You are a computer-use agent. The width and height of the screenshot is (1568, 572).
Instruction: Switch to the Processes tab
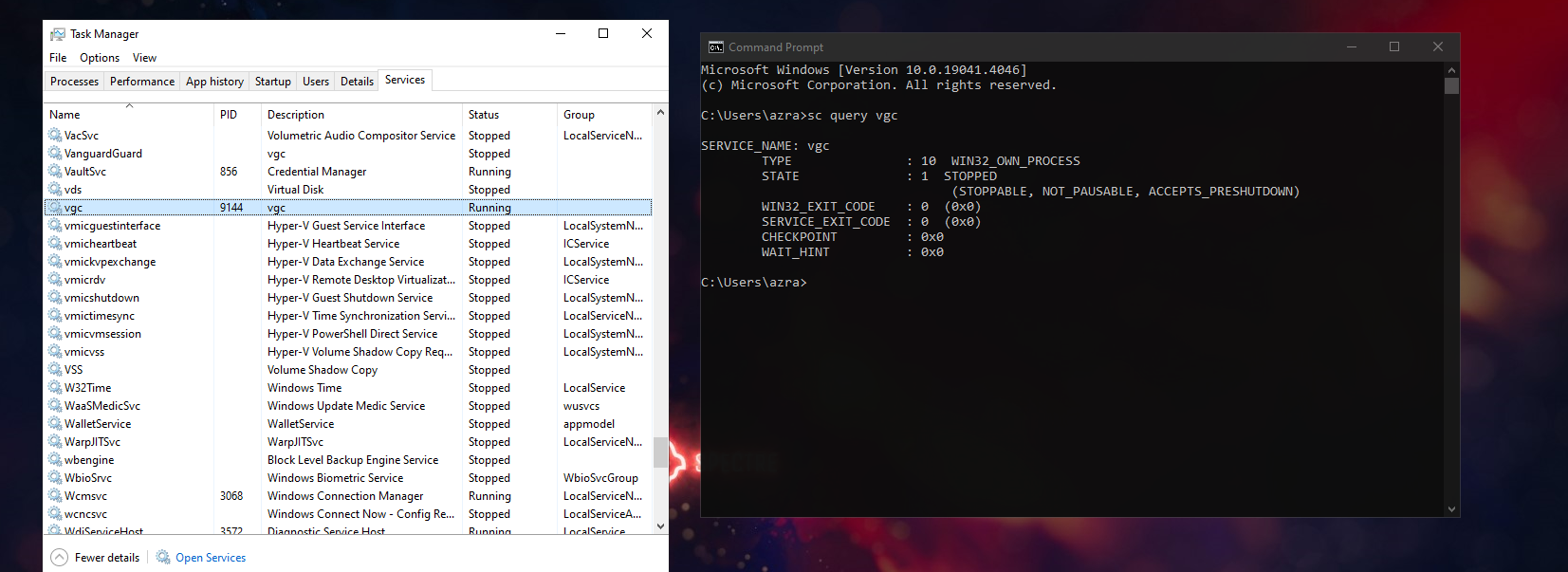74,82
